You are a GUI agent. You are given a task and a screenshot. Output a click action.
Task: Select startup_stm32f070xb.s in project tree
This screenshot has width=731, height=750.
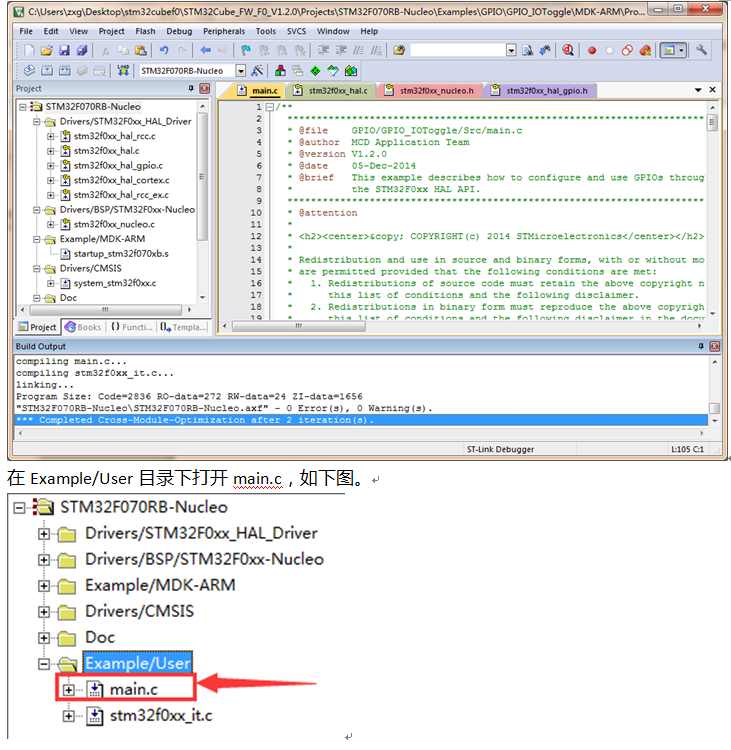[121, 254]
